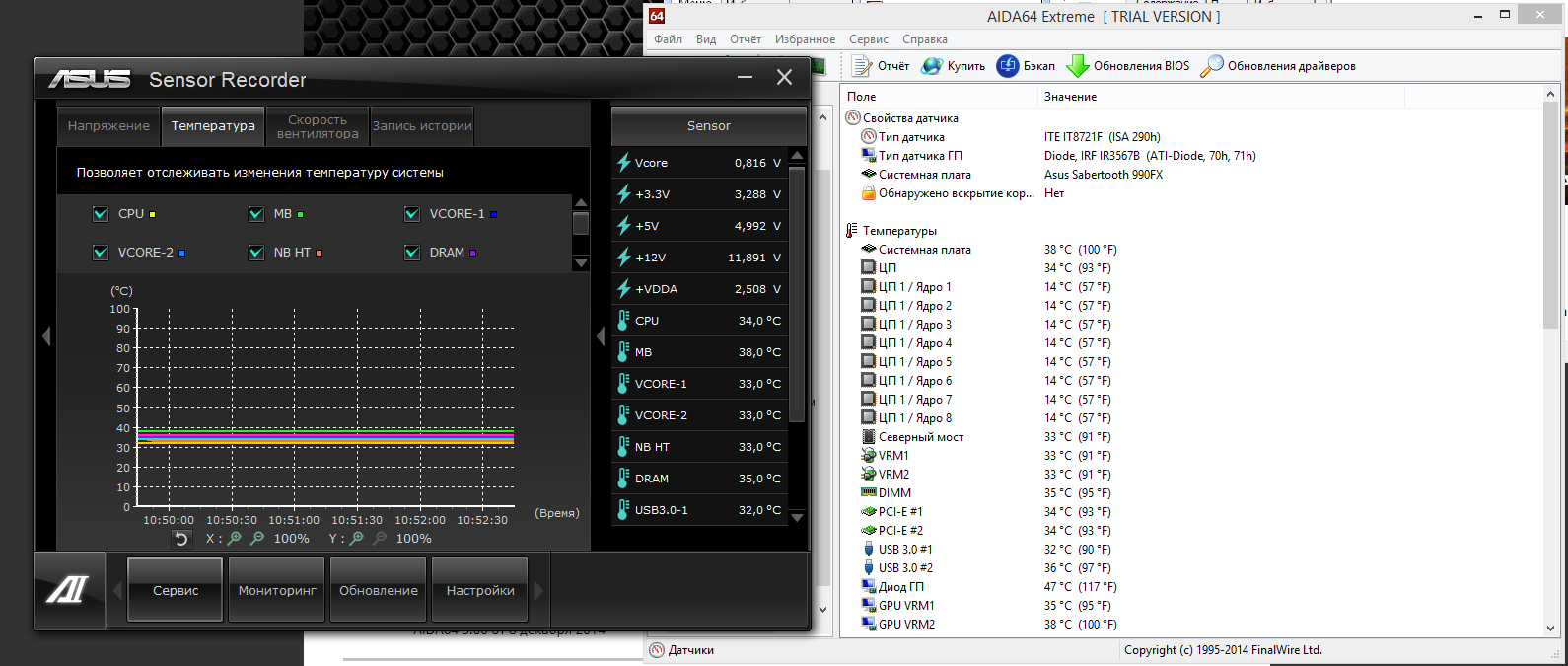
Task: Toggle the VCORE-1 checkbox
Action: [x=412, y=214]
